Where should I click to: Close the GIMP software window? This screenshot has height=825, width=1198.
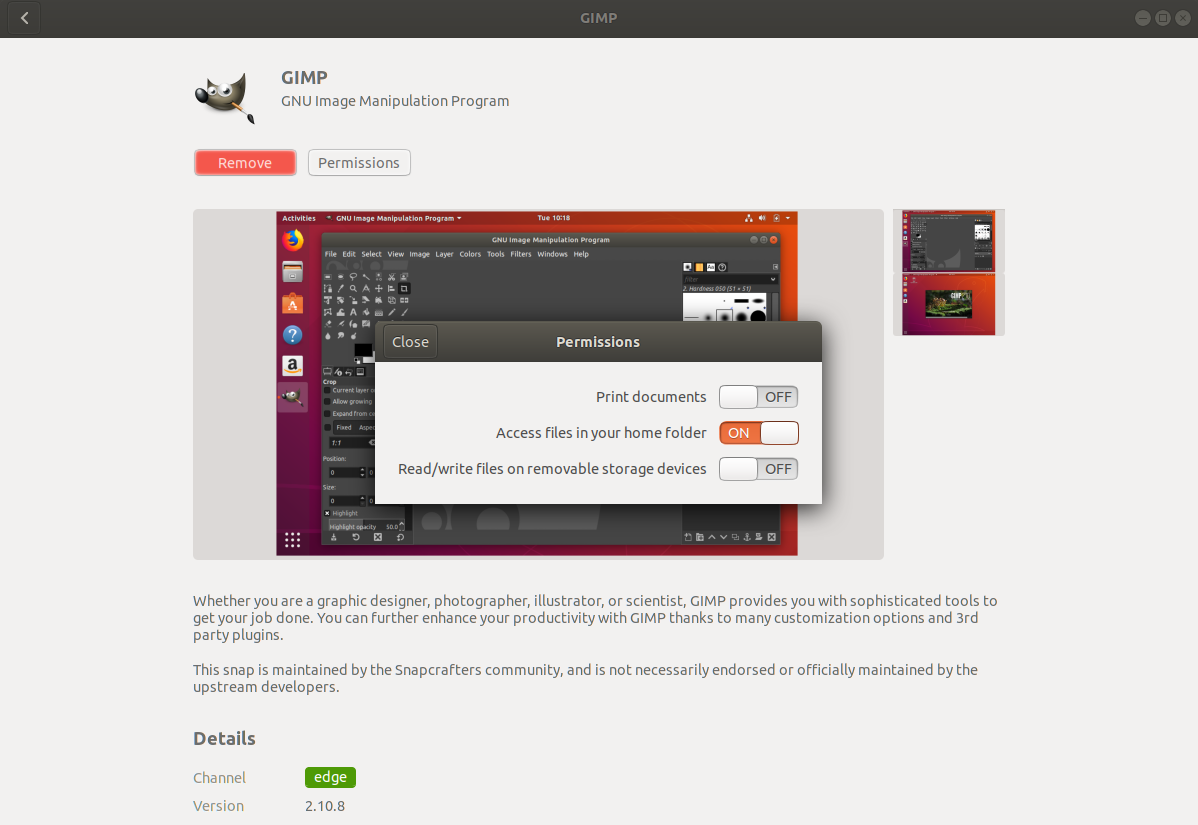coord(1183,18)
